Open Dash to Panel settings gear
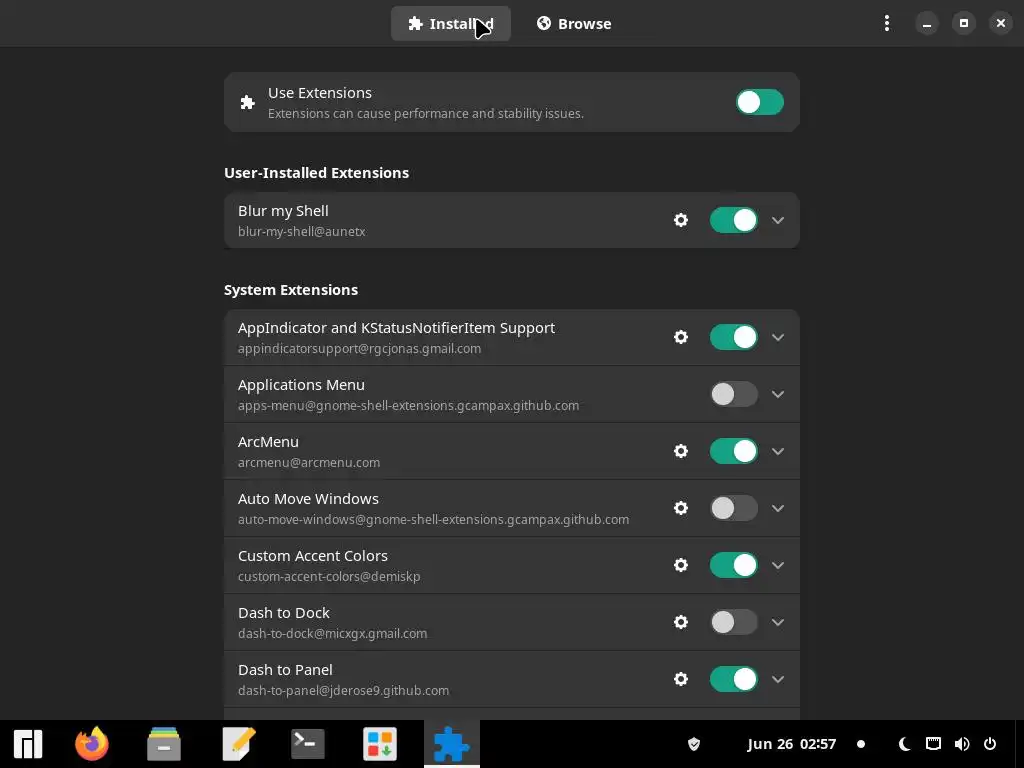1024x768 pixels. click(680, 679)
